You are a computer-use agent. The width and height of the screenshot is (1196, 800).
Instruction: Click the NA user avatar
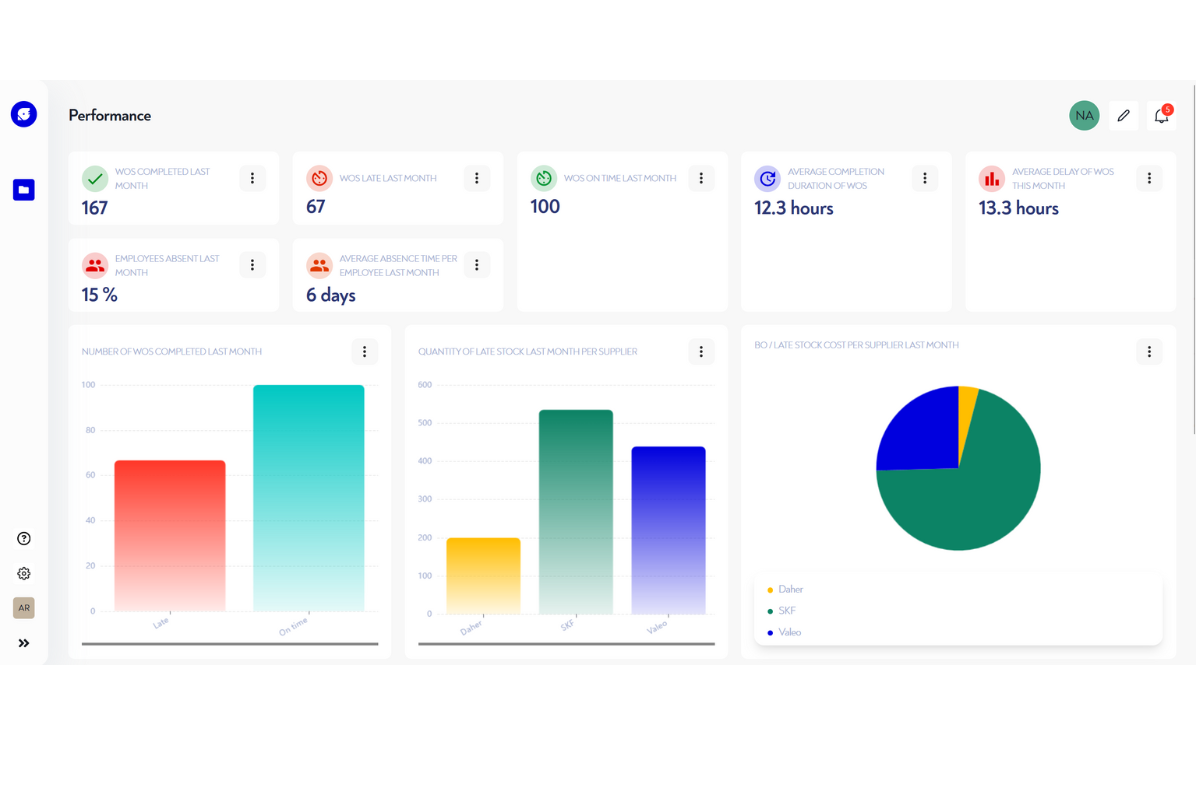pyautogui.click(x=1084, y=116)
